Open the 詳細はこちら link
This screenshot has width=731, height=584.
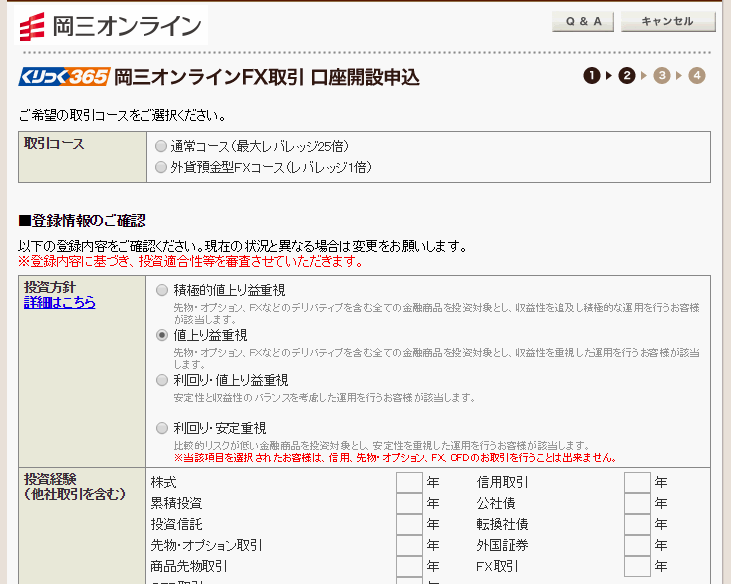[x=60, y=302]
